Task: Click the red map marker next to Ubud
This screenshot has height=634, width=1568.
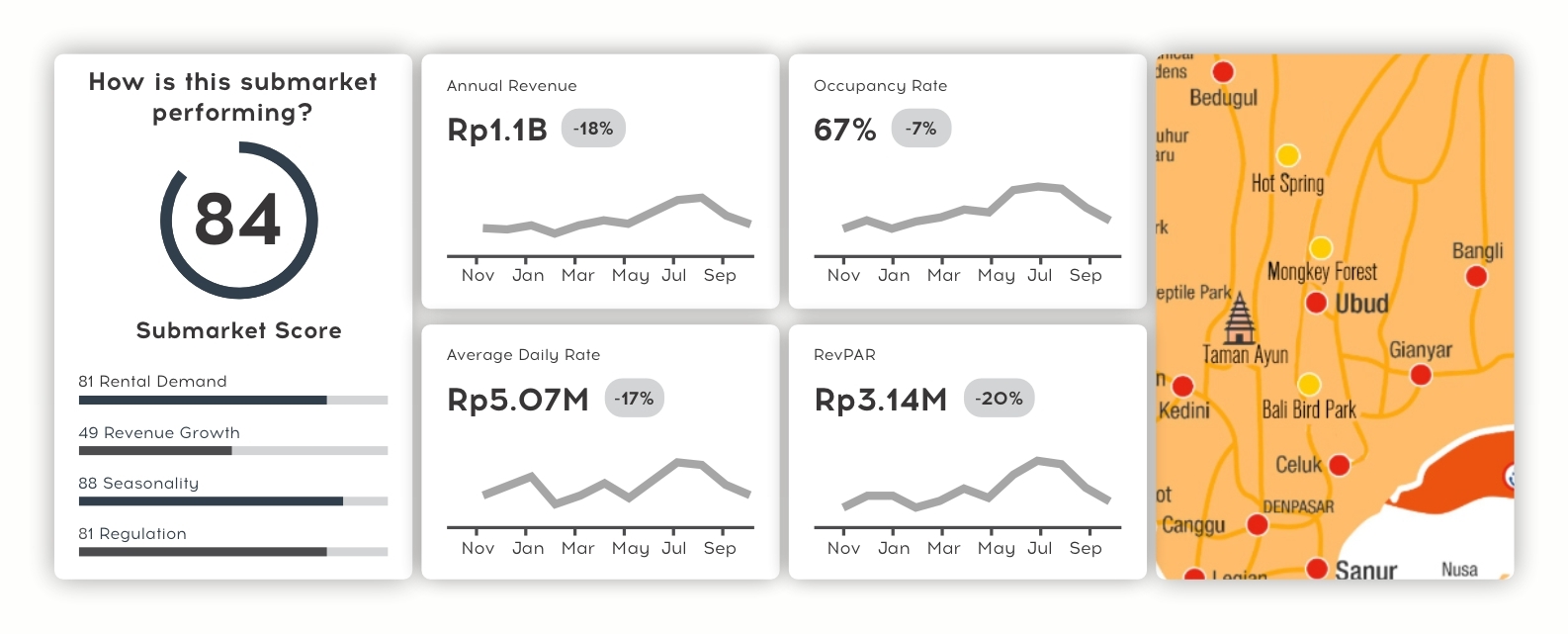Action: 1316,302
